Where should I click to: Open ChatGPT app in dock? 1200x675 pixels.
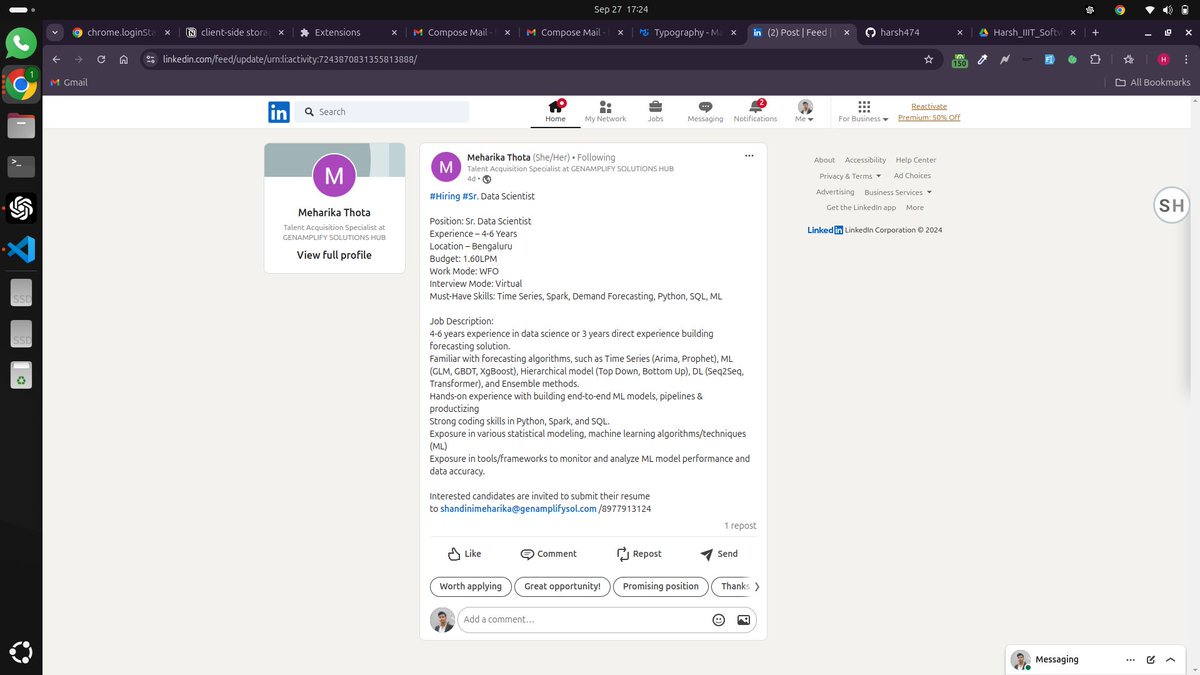(x=20, y=208)
